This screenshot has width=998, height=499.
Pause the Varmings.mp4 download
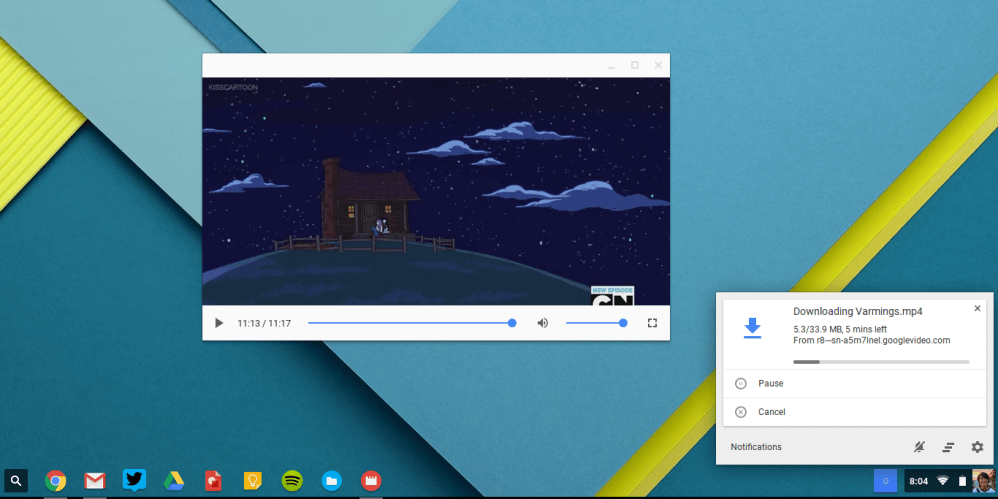[x=770, y=383]
